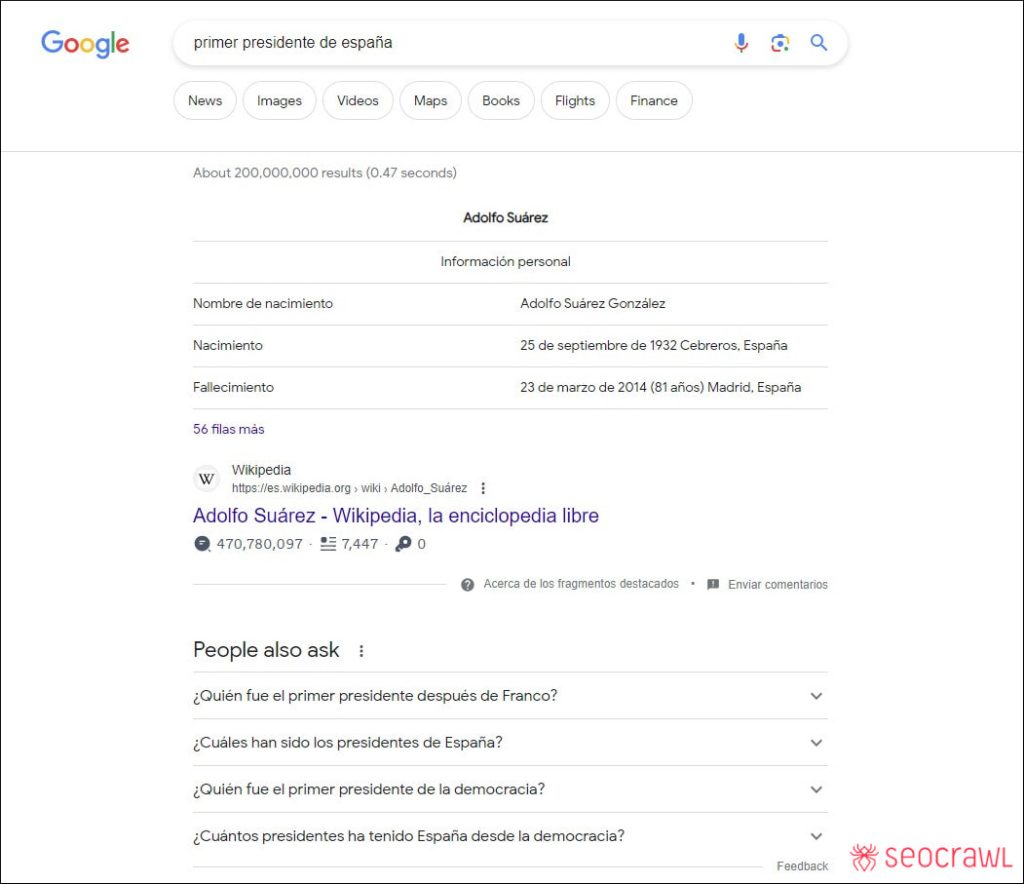Screen dimensions: 1024x884
Task: Click the traffic metric icon showing 470,780,097
Action: pos(201,544)
